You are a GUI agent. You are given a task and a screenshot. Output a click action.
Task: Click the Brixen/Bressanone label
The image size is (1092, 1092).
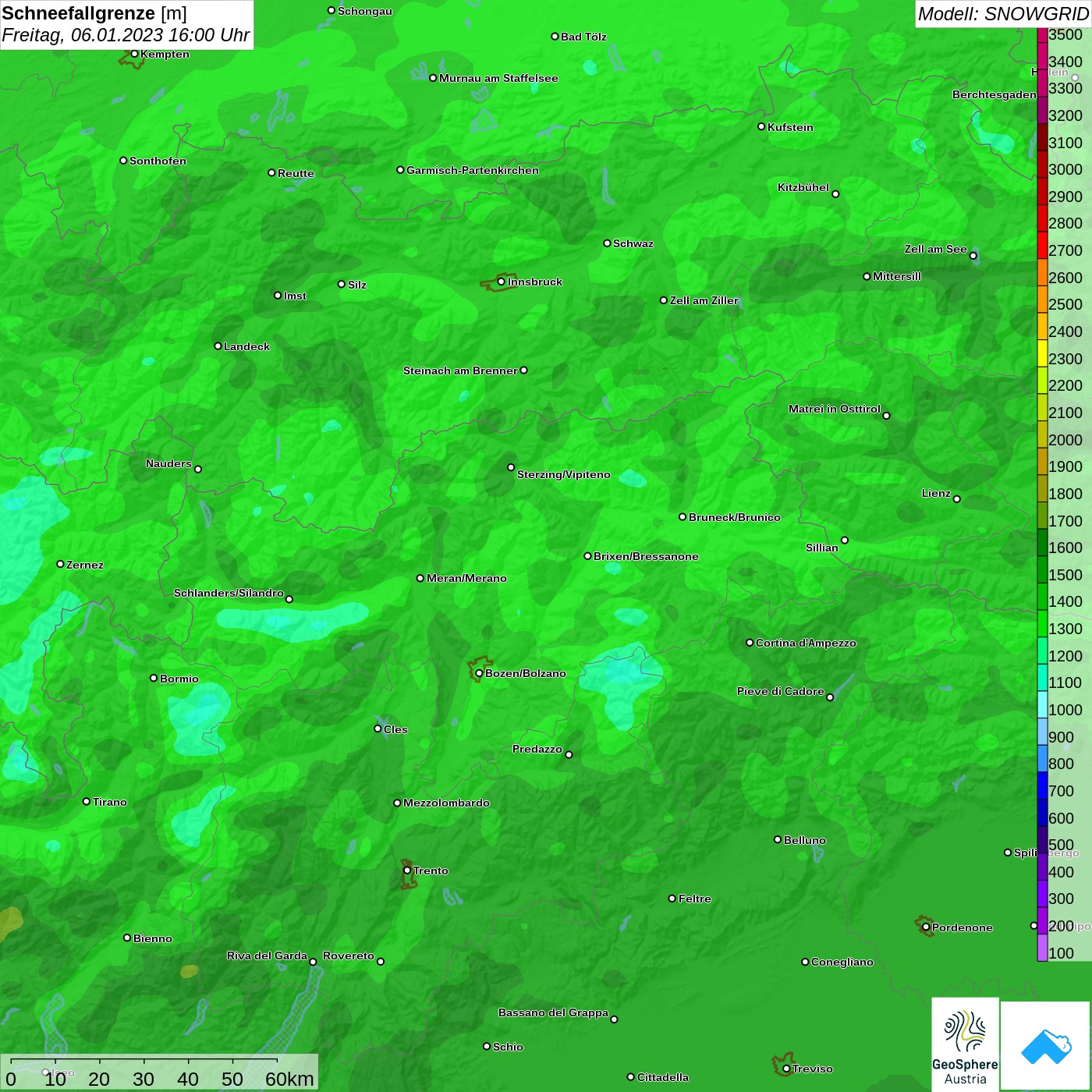pyautogui.click(x=646, y=556)
